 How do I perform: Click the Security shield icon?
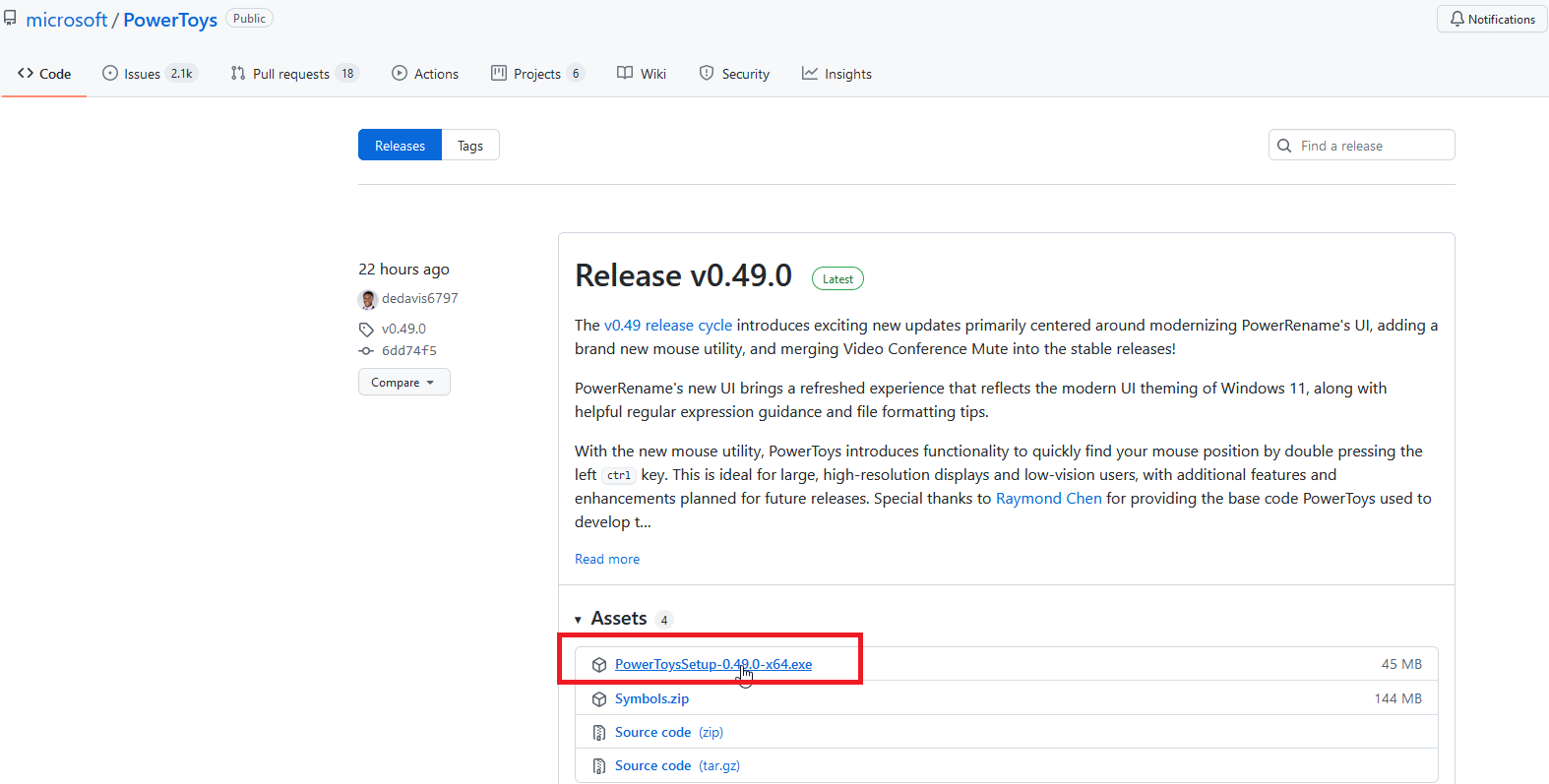coord(707,73)
